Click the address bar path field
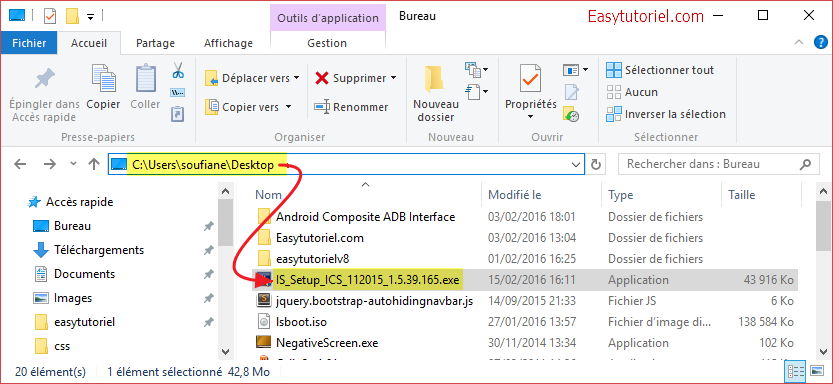This screenshot has width=833, height=384. tap(345, 165)
